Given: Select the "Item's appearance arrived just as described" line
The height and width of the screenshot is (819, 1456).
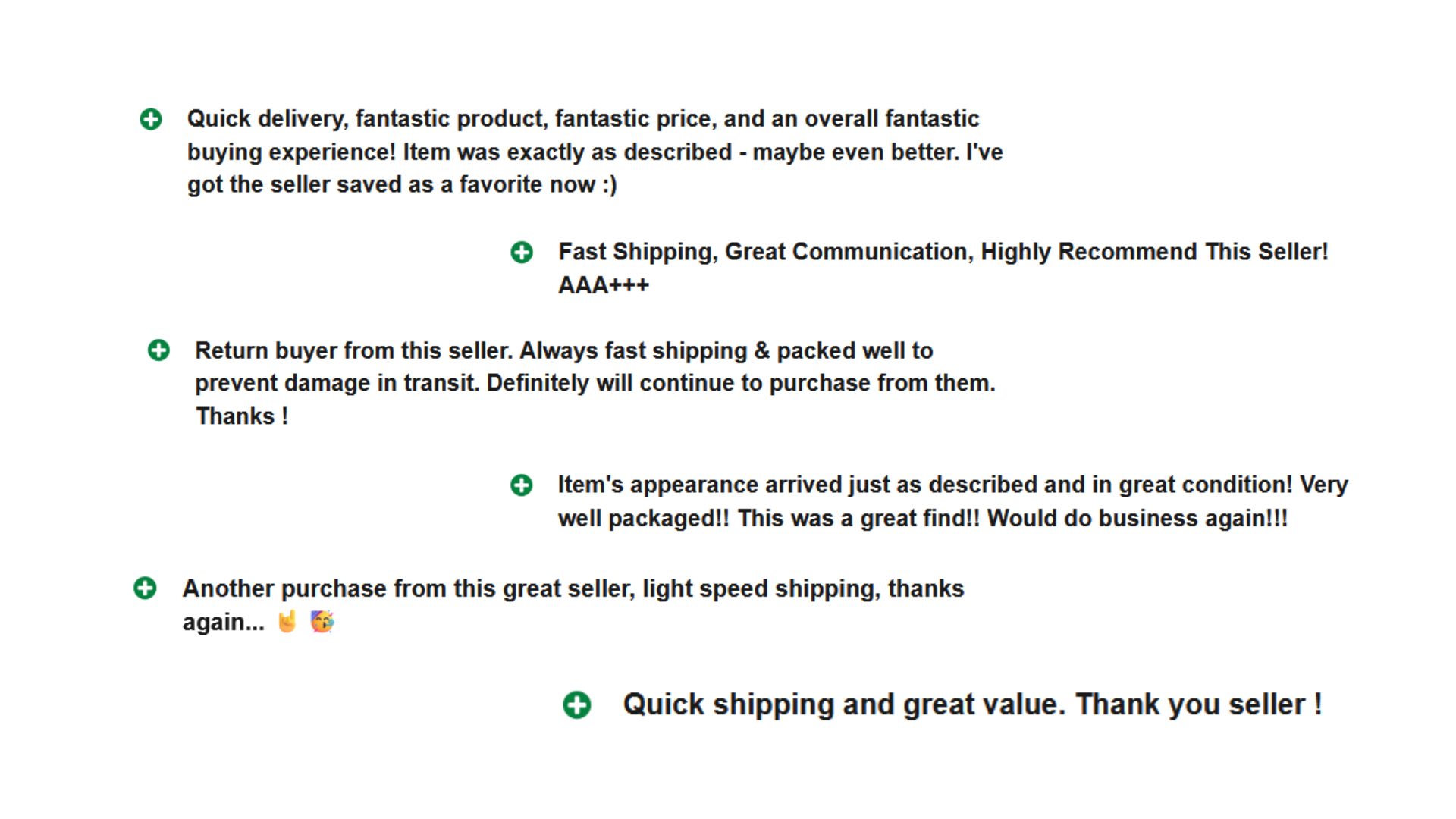Looking at the screenshot, I should click(x=953, y=485).
